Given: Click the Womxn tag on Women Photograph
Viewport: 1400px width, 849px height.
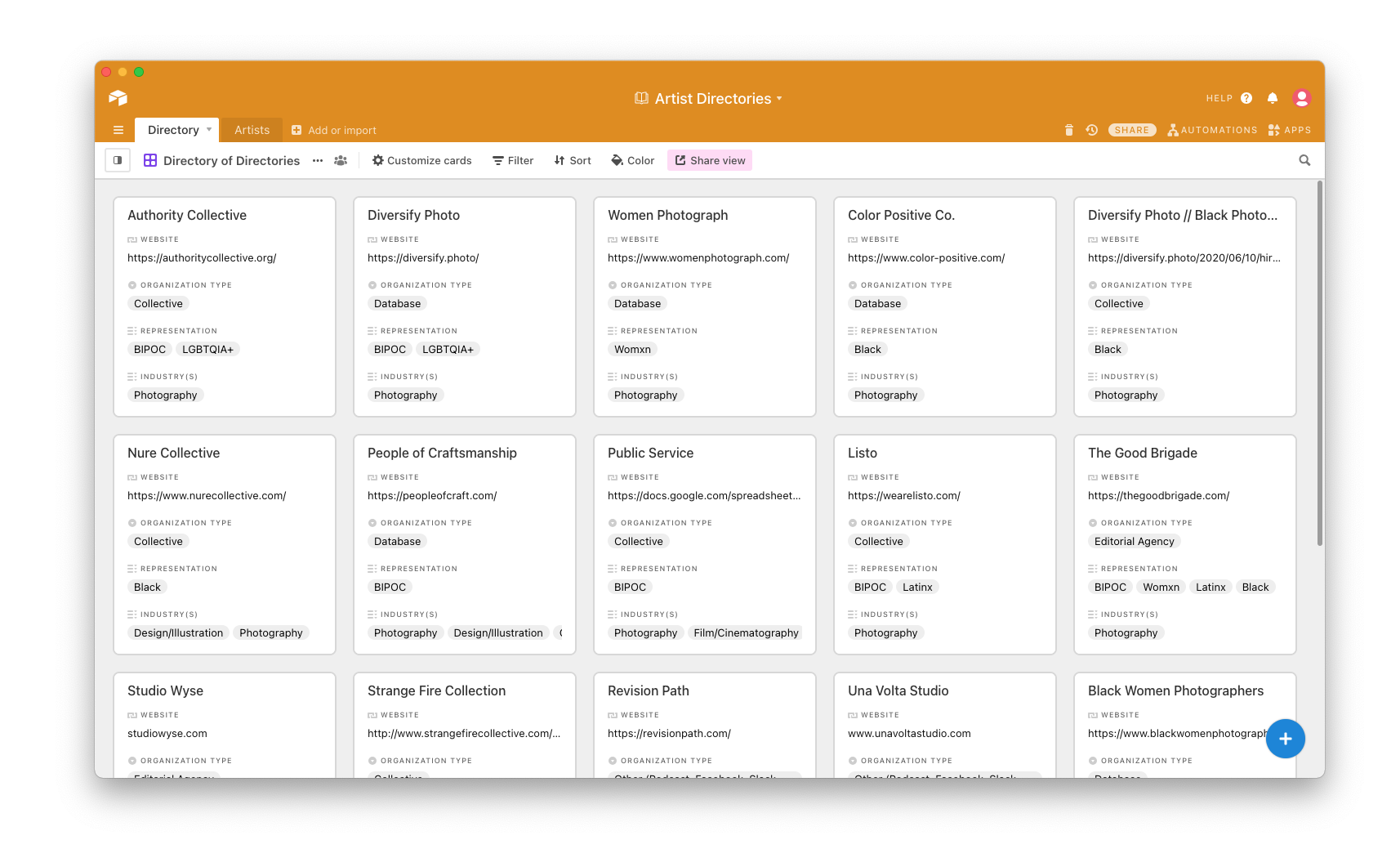Looking at the screenshot, I should (x=632, y=350).
